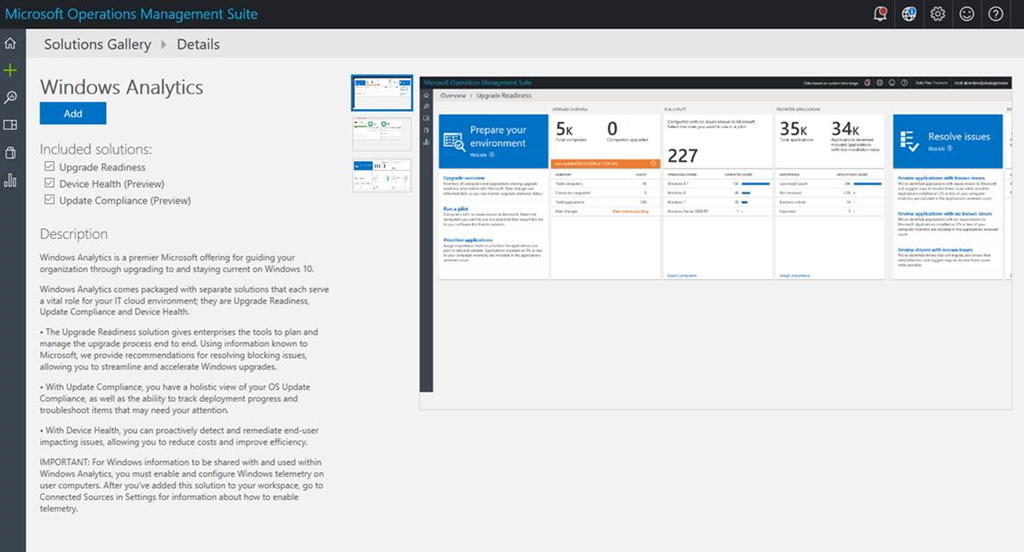
Task: Select the third screenshot thumbnail
Action: pos(382,175)
